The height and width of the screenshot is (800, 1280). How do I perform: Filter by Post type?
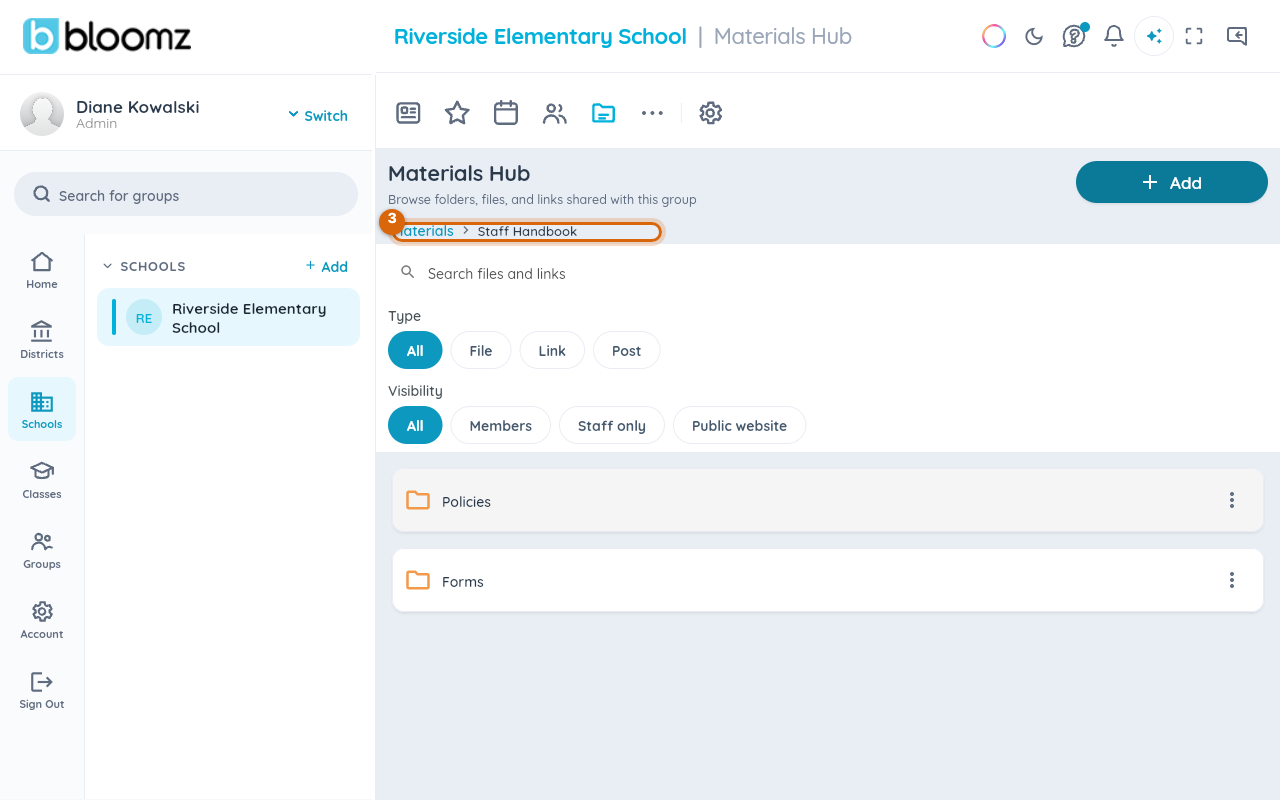pyautogui.click(x=627, y=350)
